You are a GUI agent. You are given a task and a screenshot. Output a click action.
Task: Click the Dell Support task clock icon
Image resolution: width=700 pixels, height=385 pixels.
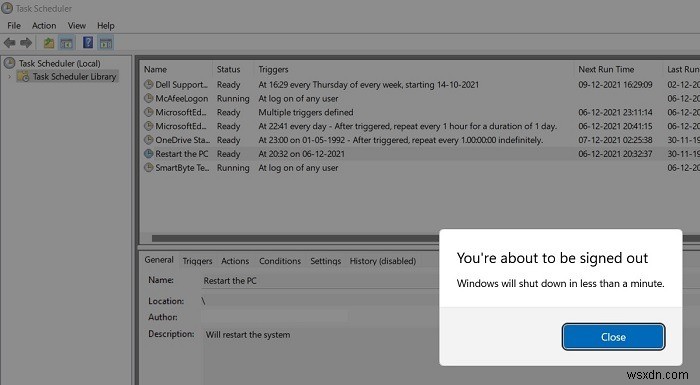point(149,84)
